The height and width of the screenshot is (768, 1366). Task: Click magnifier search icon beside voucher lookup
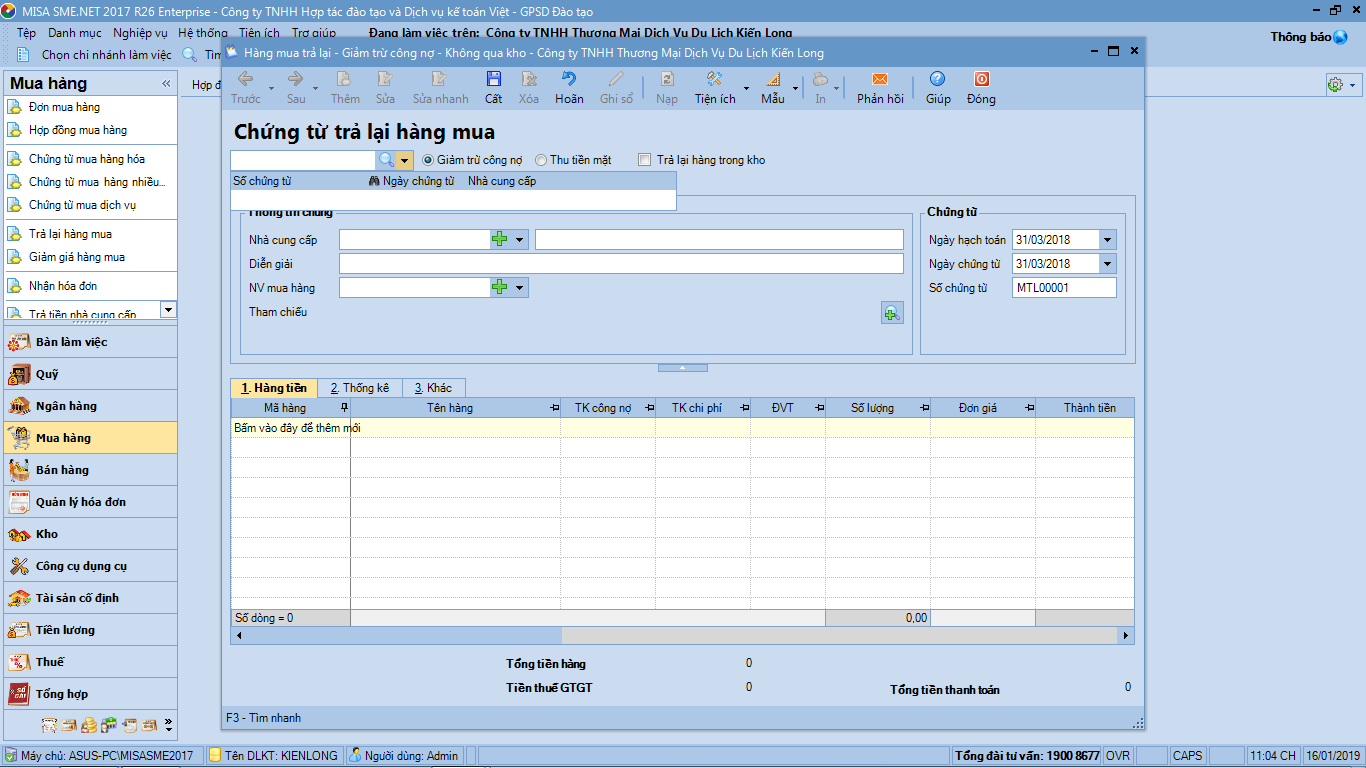coord(386,160)
